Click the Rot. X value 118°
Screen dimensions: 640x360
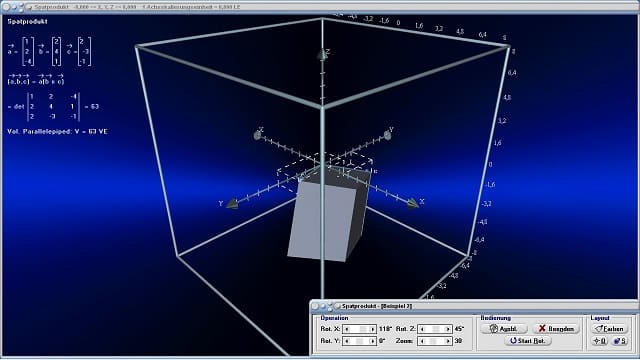coord(385,329)
